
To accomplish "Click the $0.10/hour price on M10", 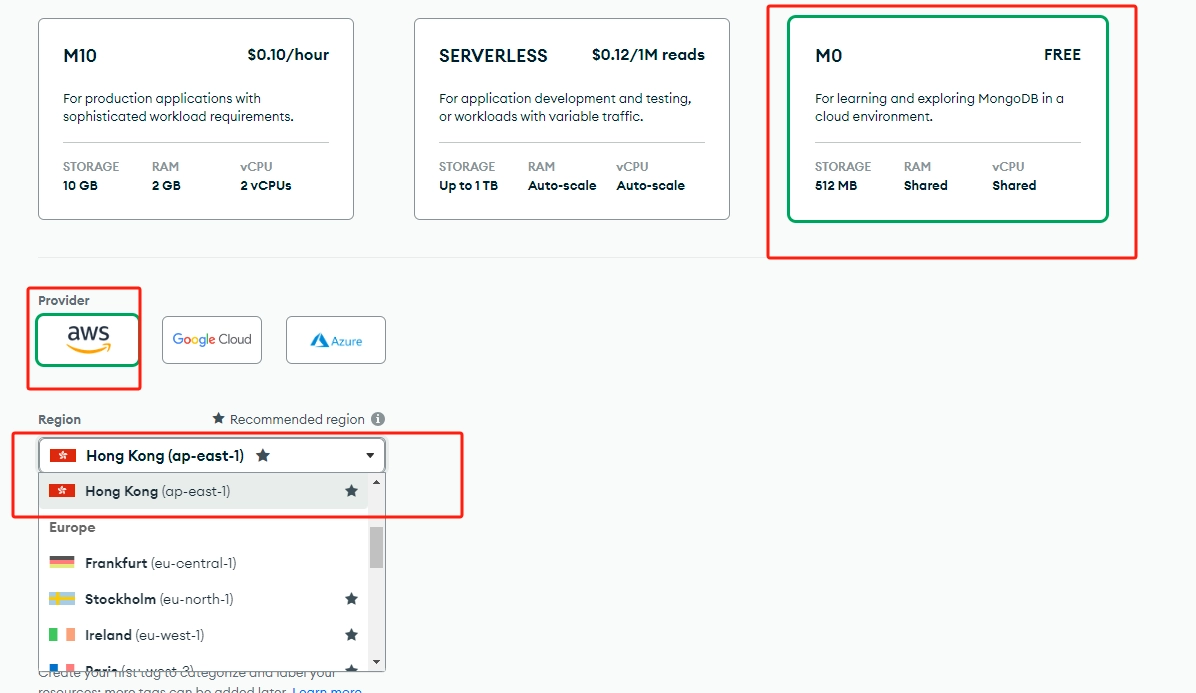I will (x=288, y=55).
